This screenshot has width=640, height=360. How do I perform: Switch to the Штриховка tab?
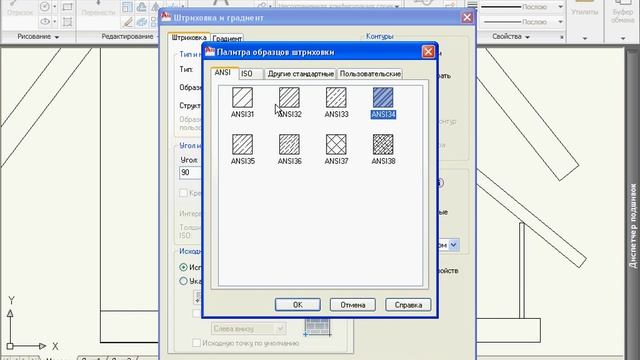point(189,38)
